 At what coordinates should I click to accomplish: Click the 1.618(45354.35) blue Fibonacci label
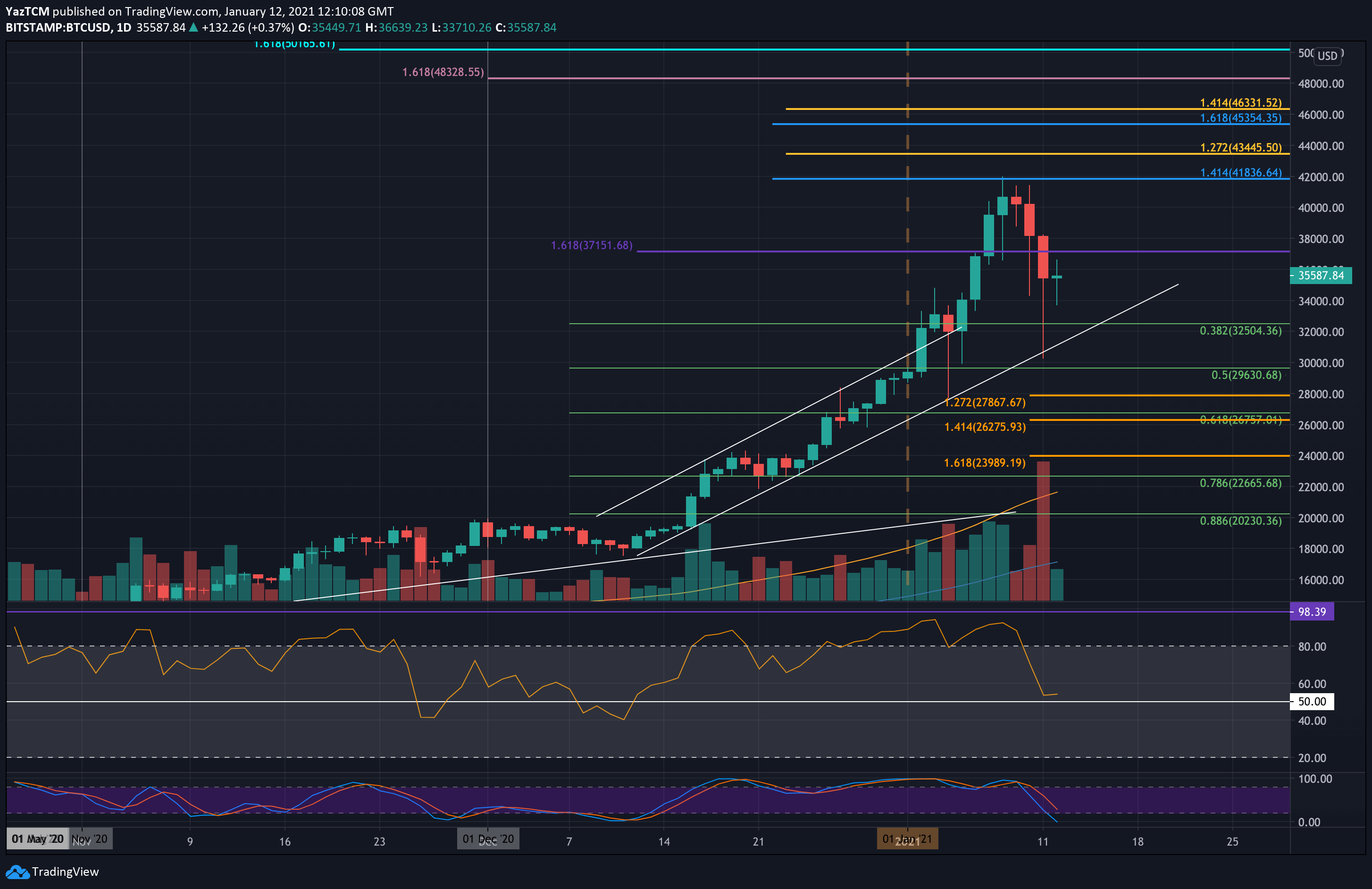tap(1240, 117)
